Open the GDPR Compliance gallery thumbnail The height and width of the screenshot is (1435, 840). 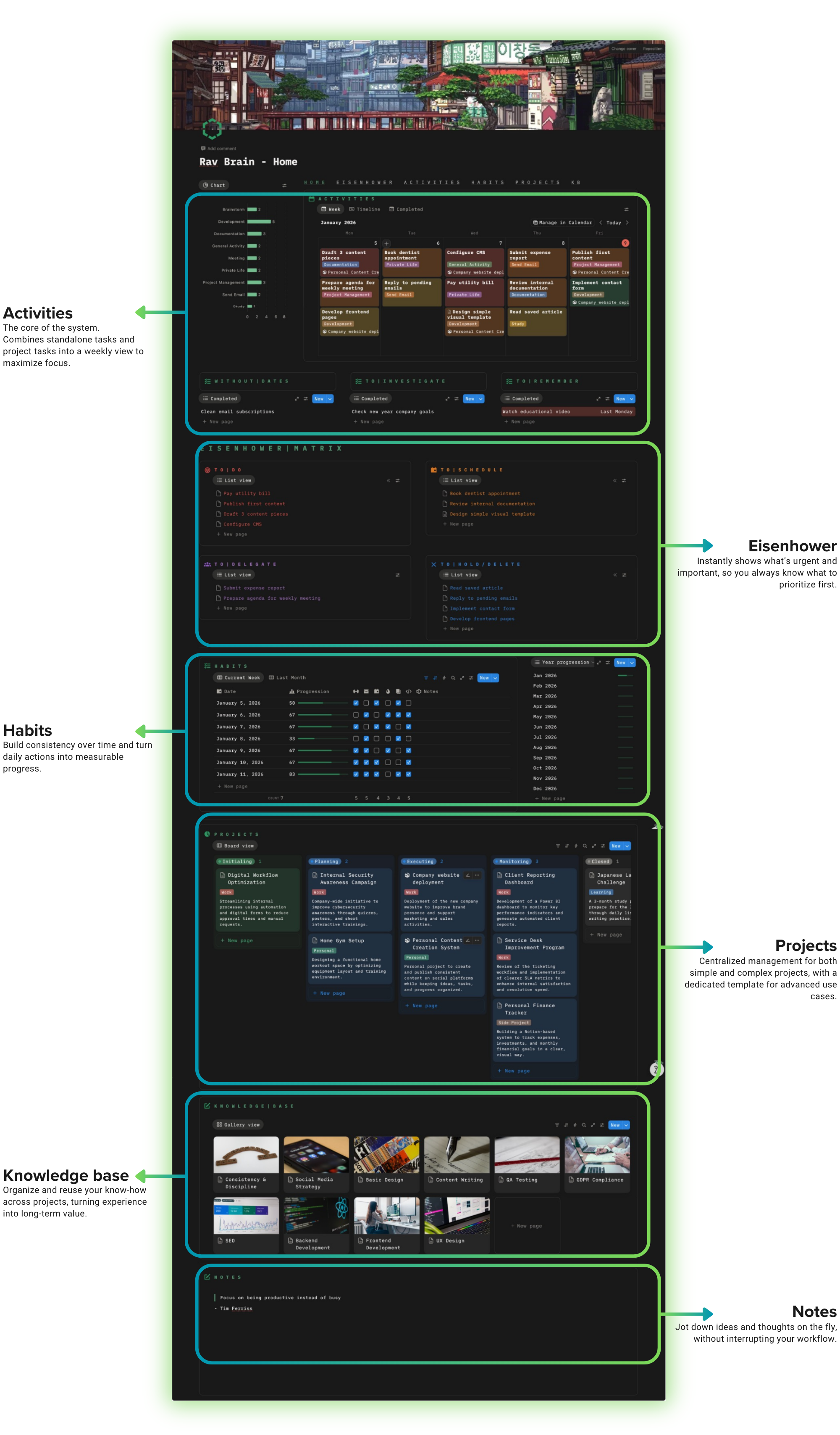coord(597,1155)
